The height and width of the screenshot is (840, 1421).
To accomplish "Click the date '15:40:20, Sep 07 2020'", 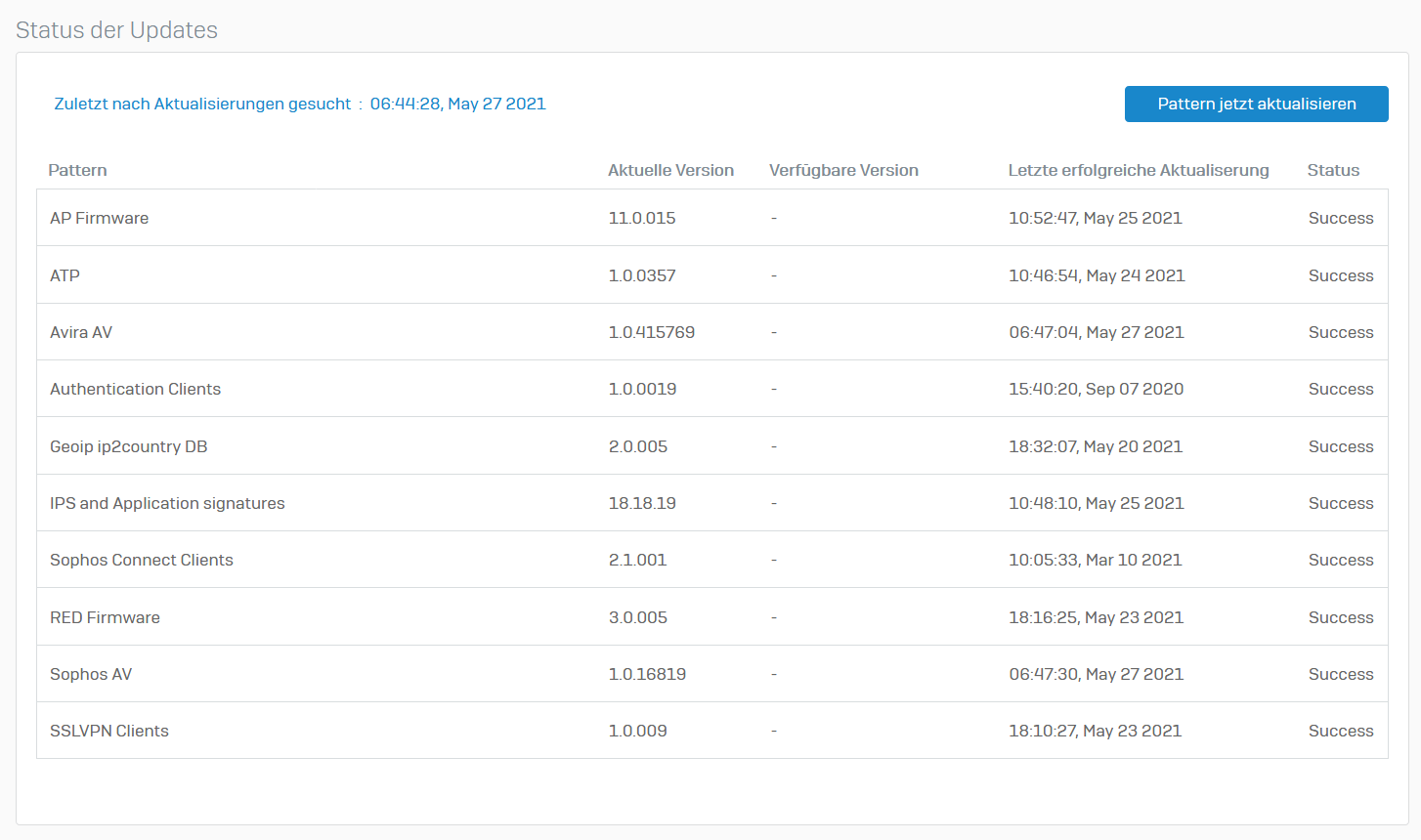I will [x=1097, y=389].
